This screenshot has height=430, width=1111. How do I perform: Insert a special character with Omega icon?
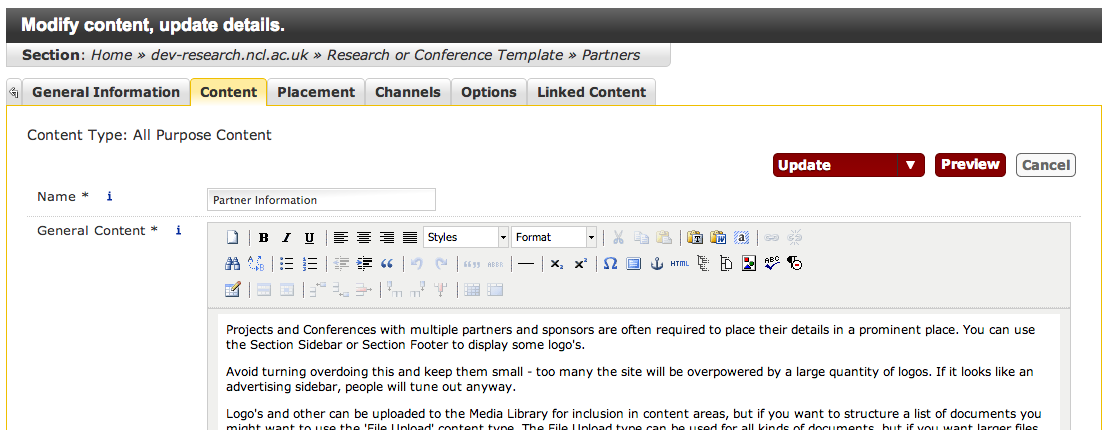pos(609,264)
